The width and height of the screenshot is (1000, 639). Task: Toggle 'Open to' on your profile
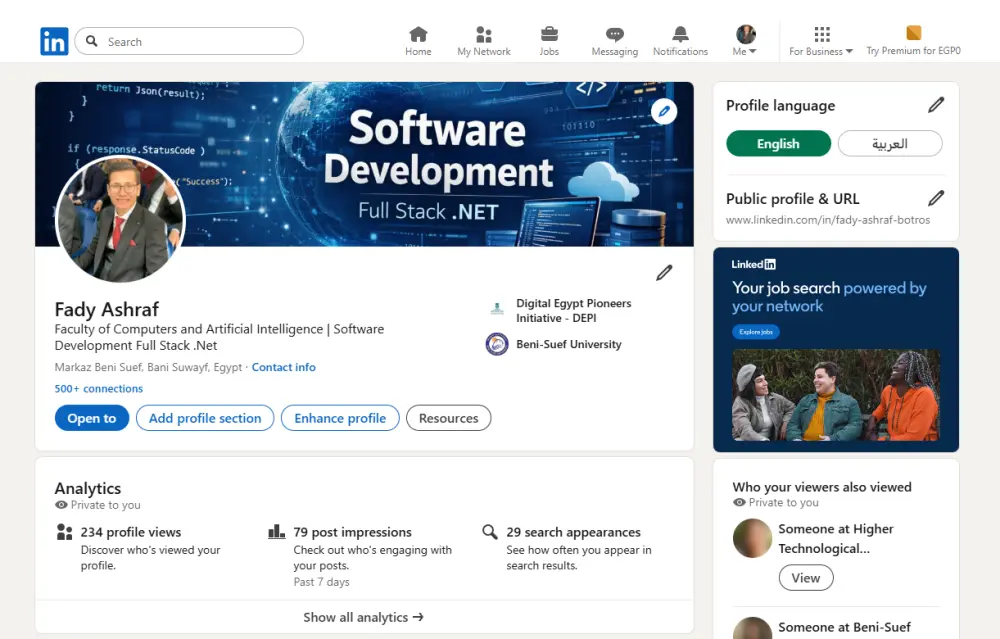pos(91,418)
